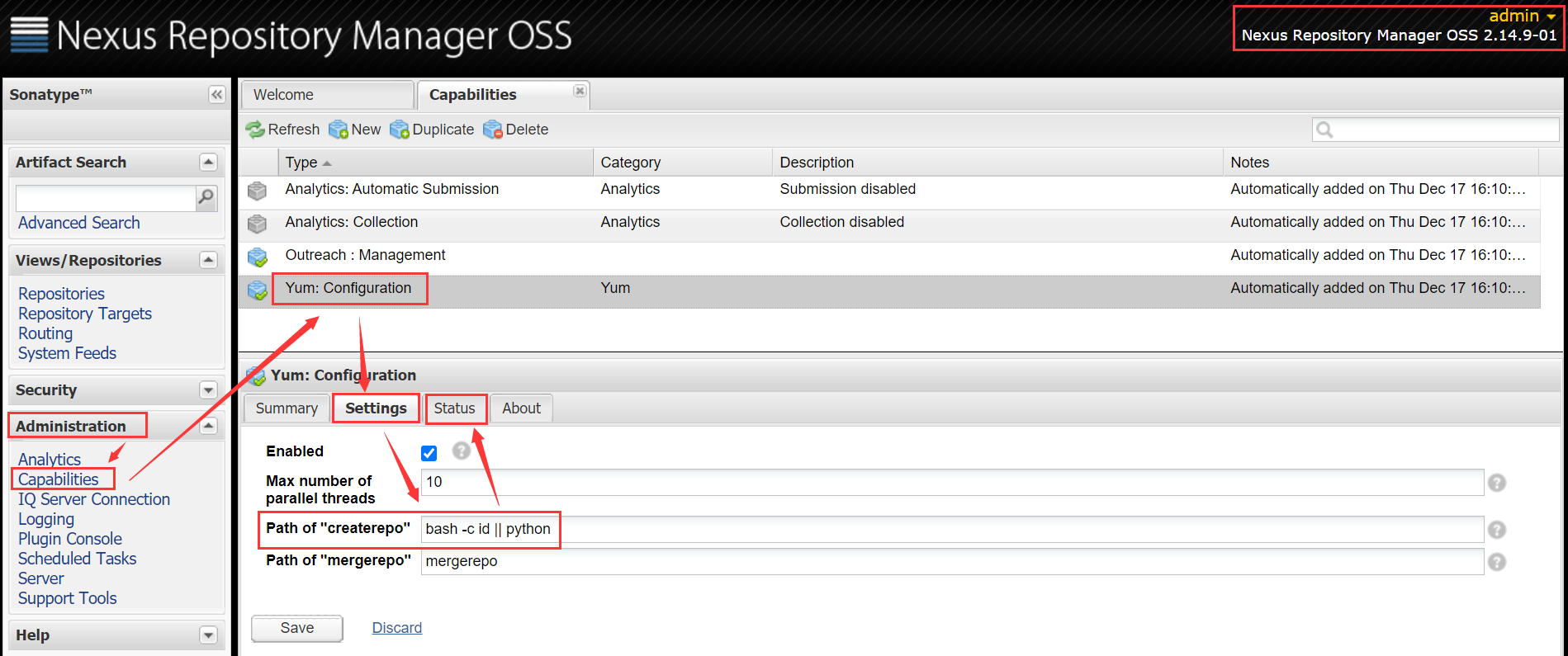The height and width of the screenshot is (656, 1568).
Task: Toggle the Enabled checkbox
Action: [x=429, y=453]
